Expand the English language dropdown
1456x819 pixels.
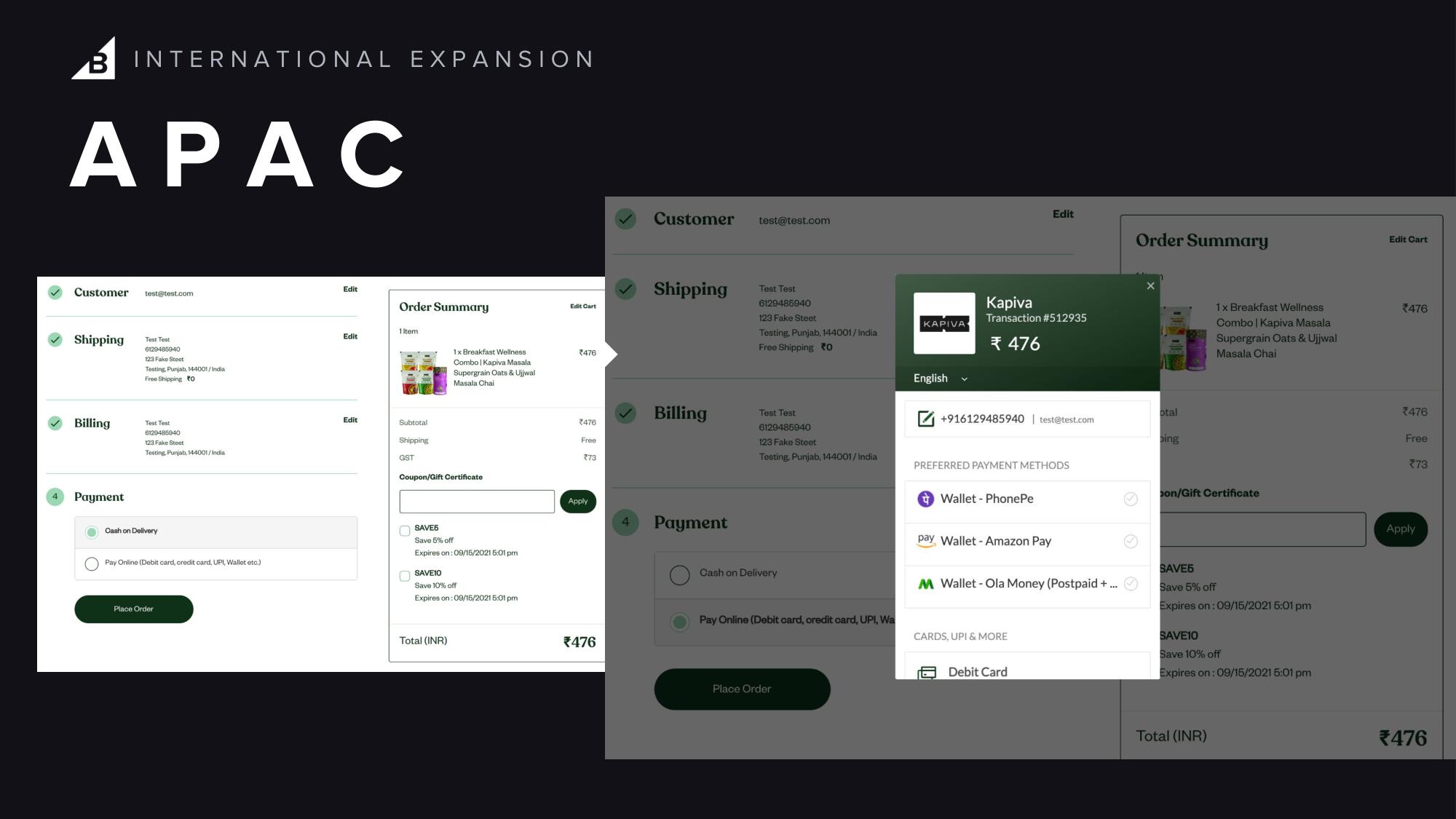point(940,378)
